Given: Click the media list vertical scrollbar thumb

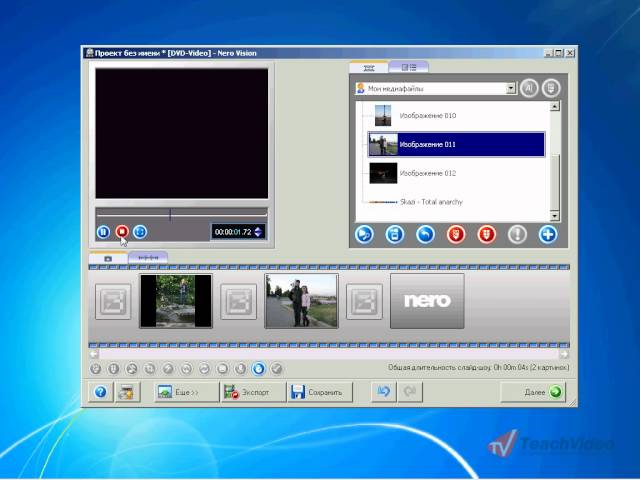Looking at the screenshot, I should [x=554, y=182].
